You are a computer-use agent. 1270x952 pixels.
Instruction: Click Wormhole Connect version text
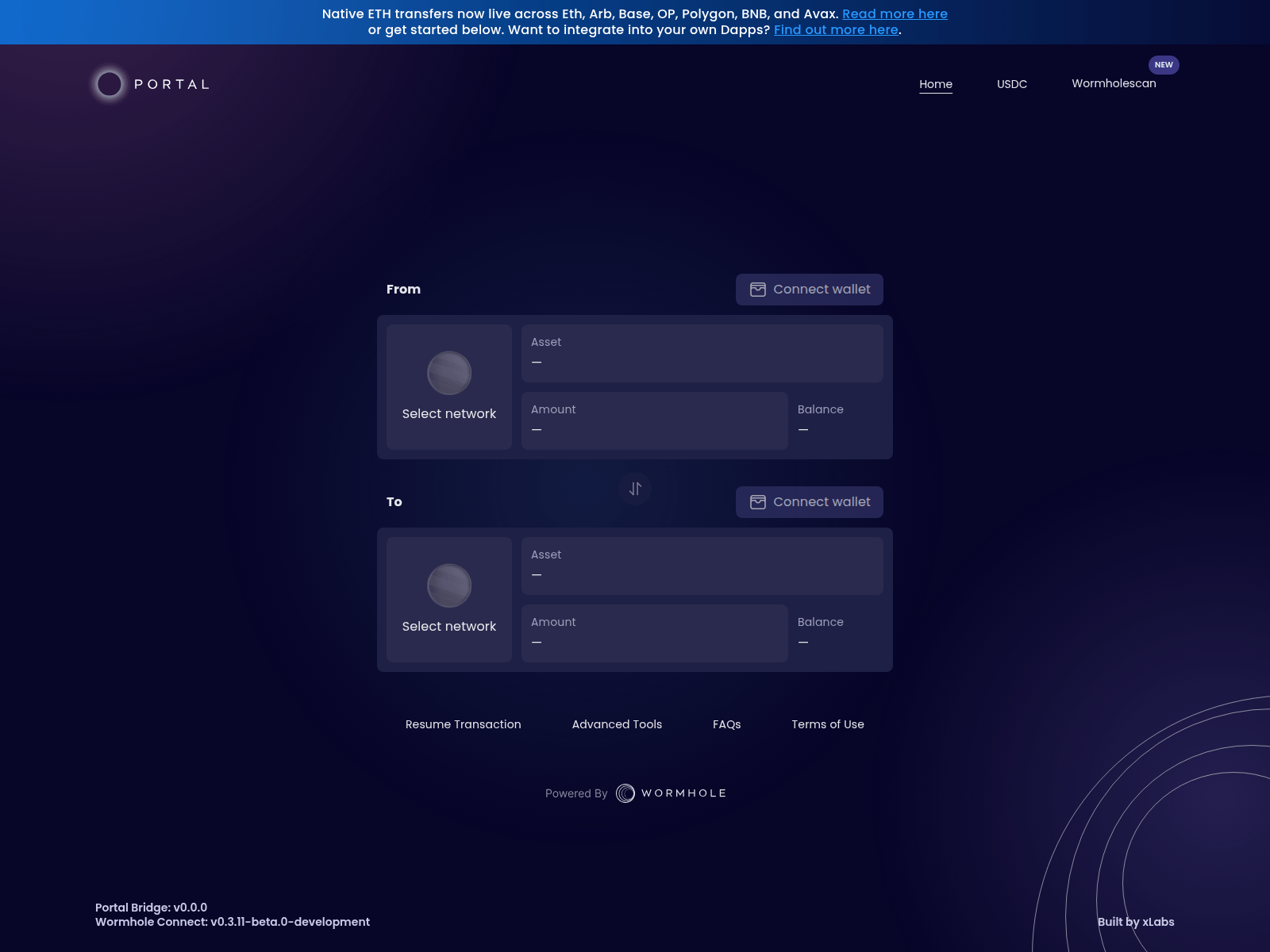233,922
